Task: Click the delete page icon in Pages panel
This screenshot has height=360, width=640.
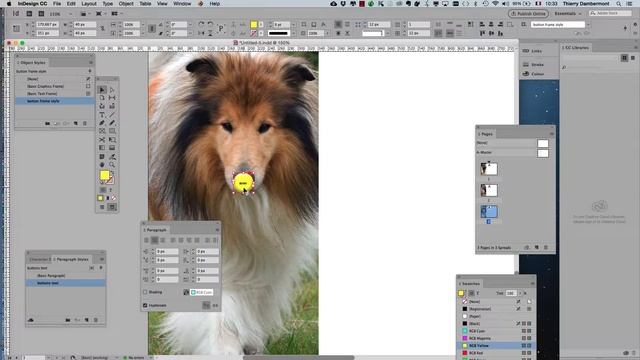Action: [546, 247]
